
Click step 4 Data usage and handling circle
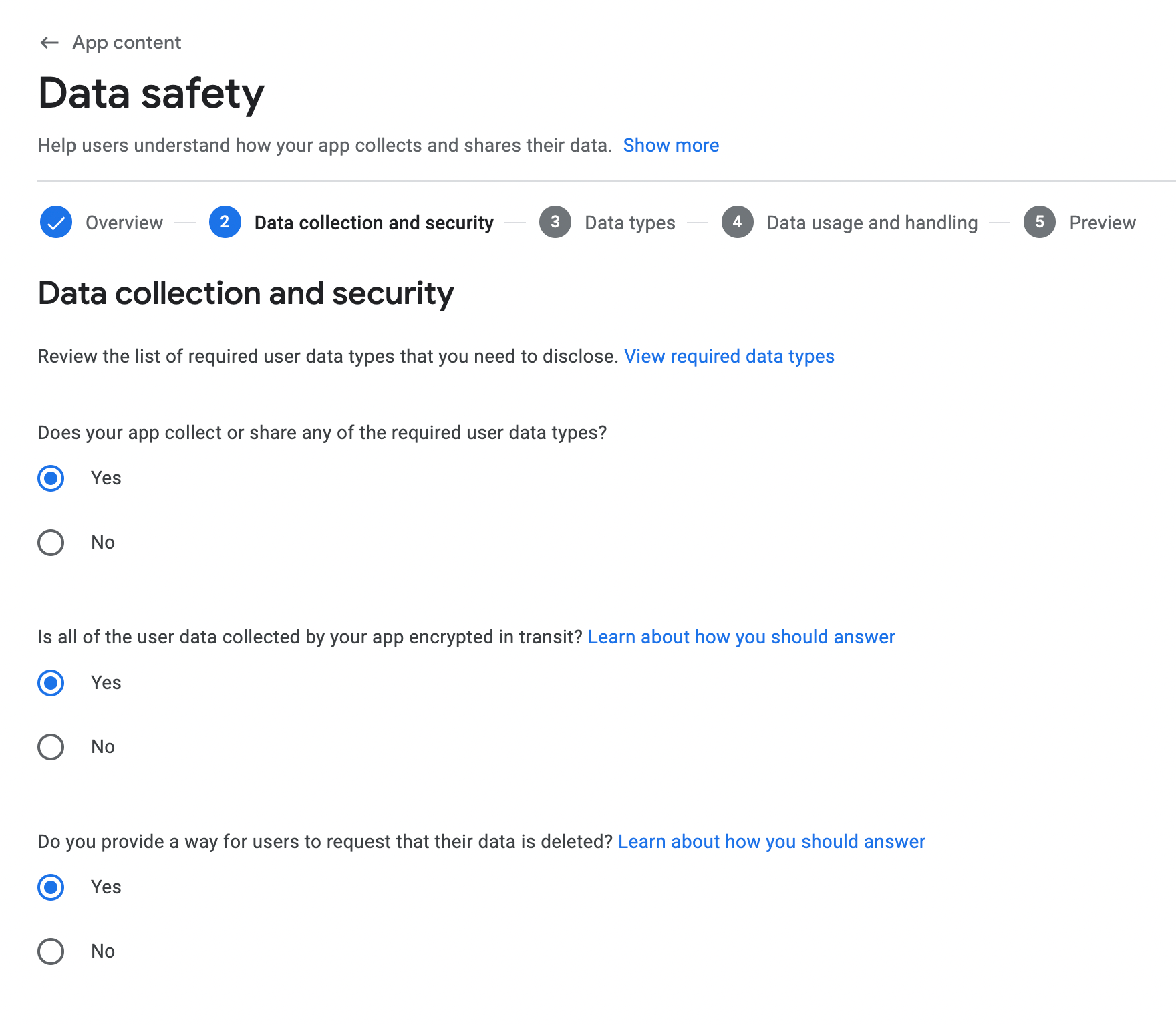click(738, 223)
